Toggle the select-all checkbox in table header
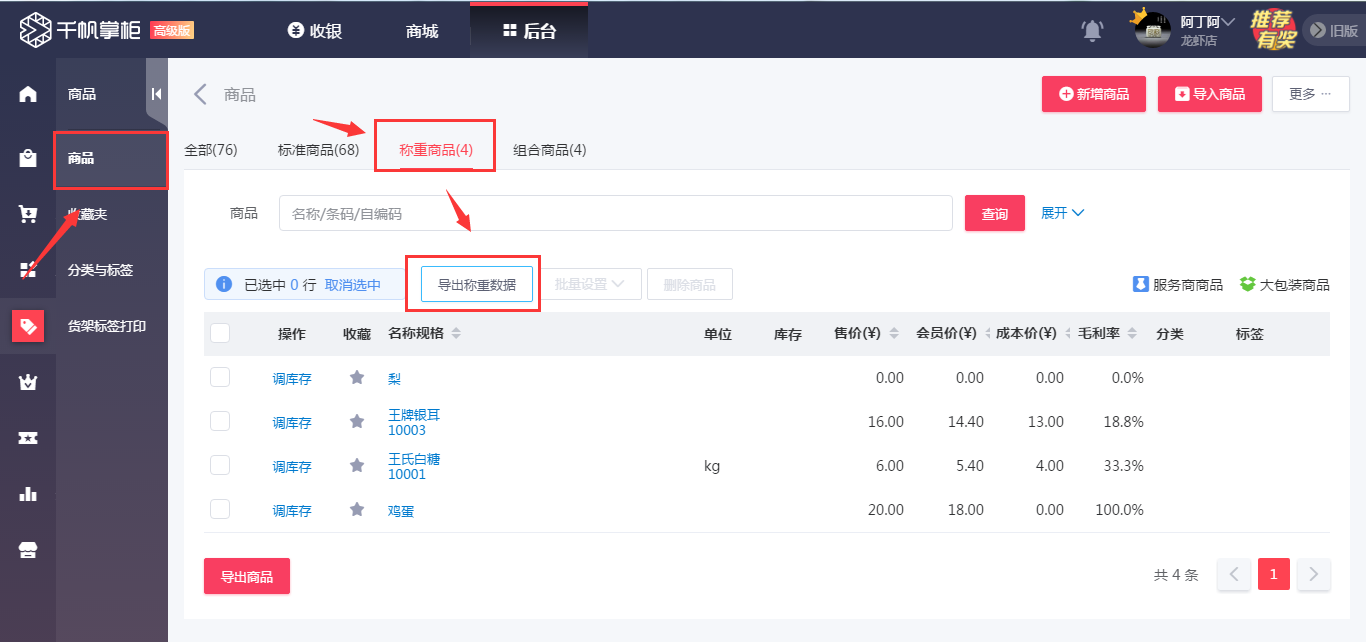 point(220,333)
